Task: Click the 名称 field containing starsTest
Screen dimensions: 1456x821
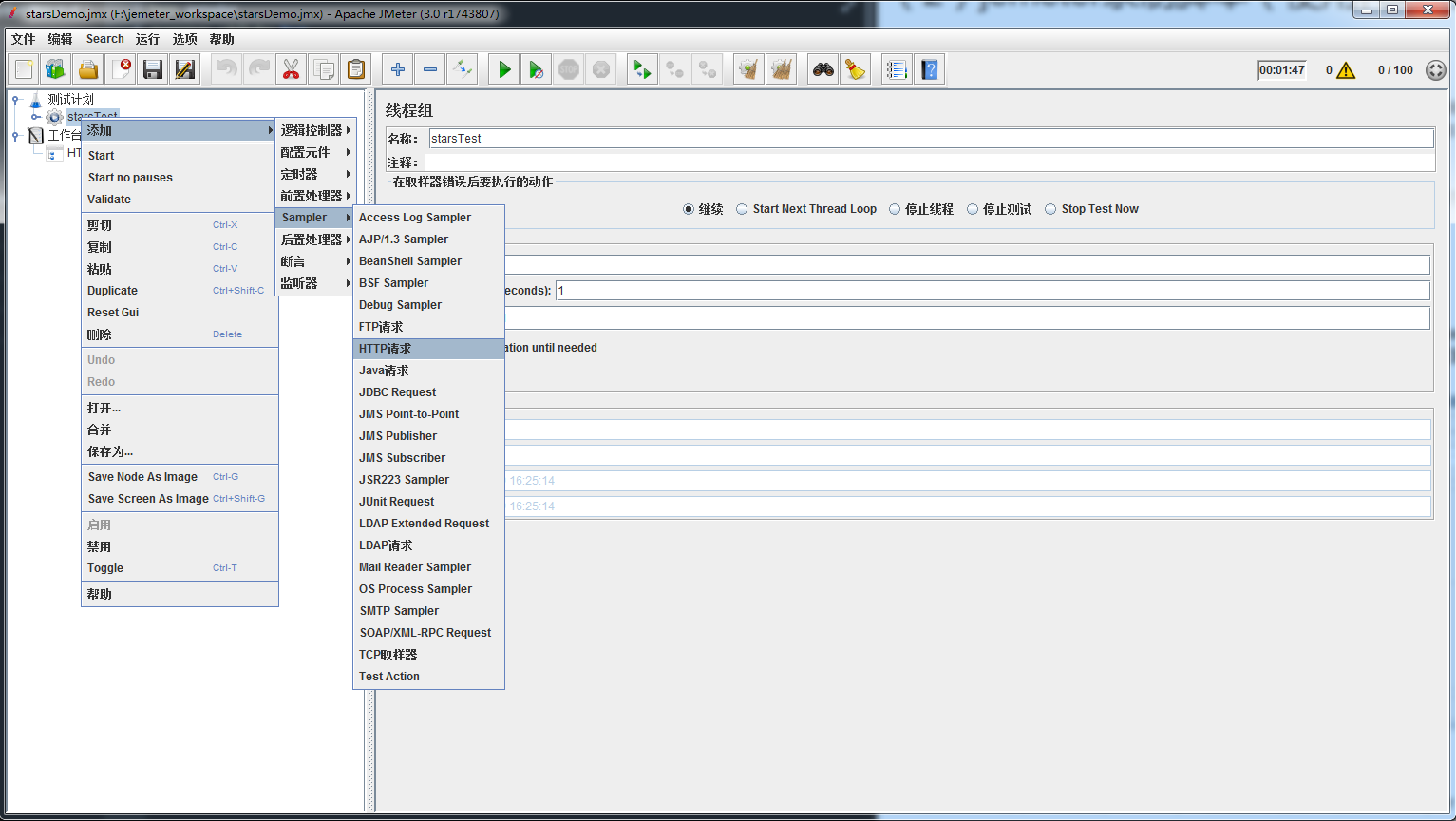Action: point(931,139)
